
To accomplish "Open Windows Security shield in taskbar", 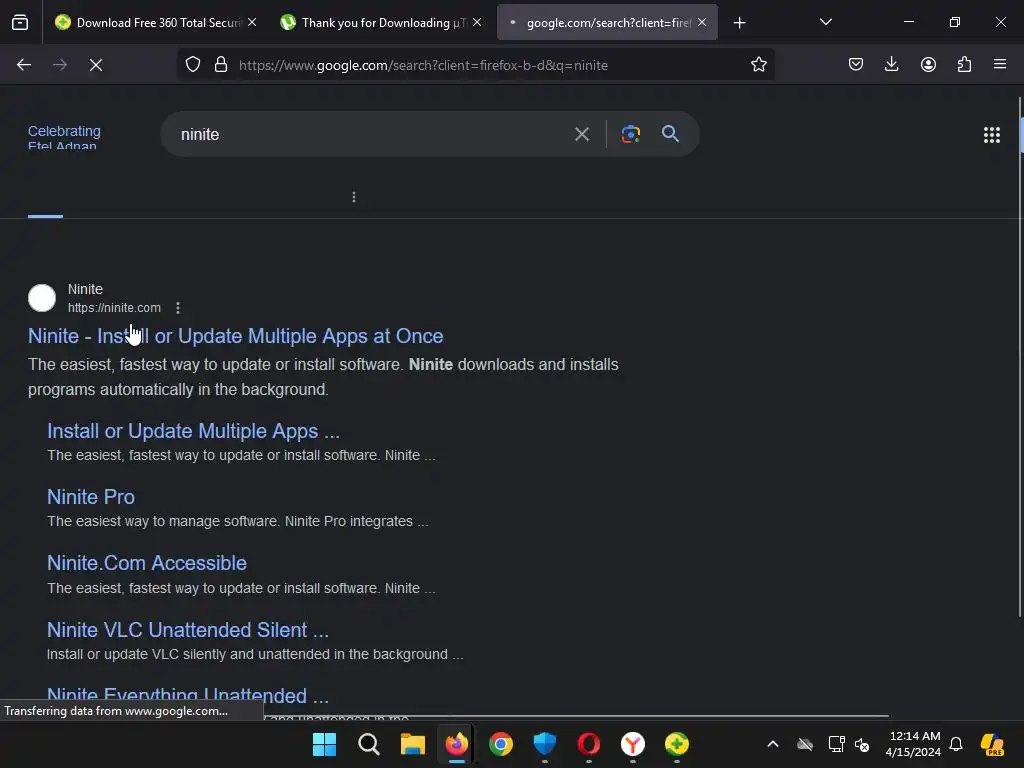I will click(545, 744).
